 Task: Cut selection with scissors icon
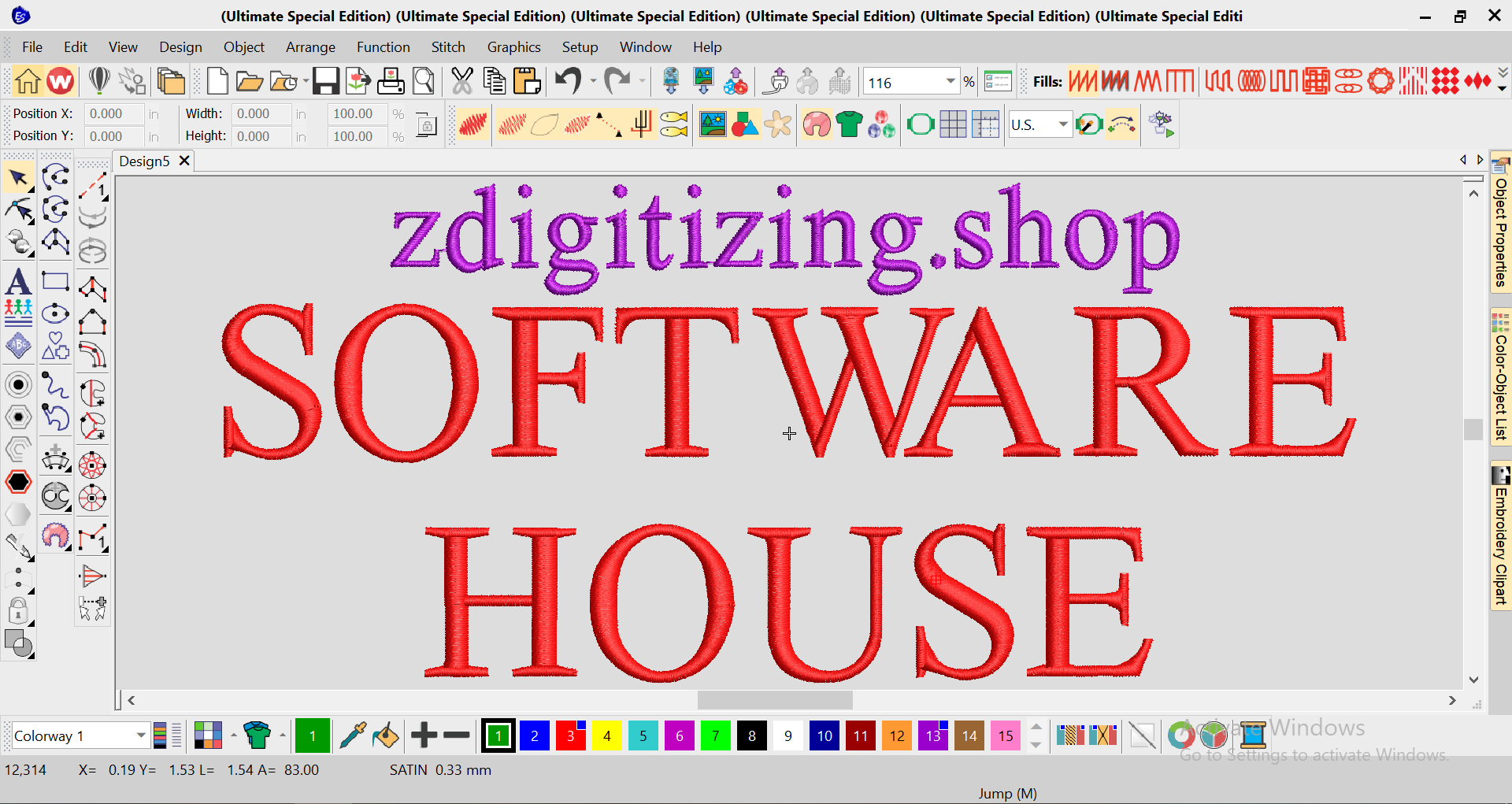[x=462, y=81]
